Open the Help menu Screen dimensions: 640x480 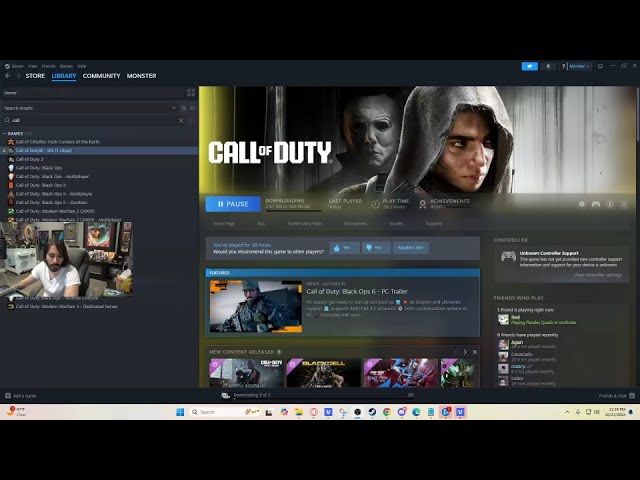[82, 66]
